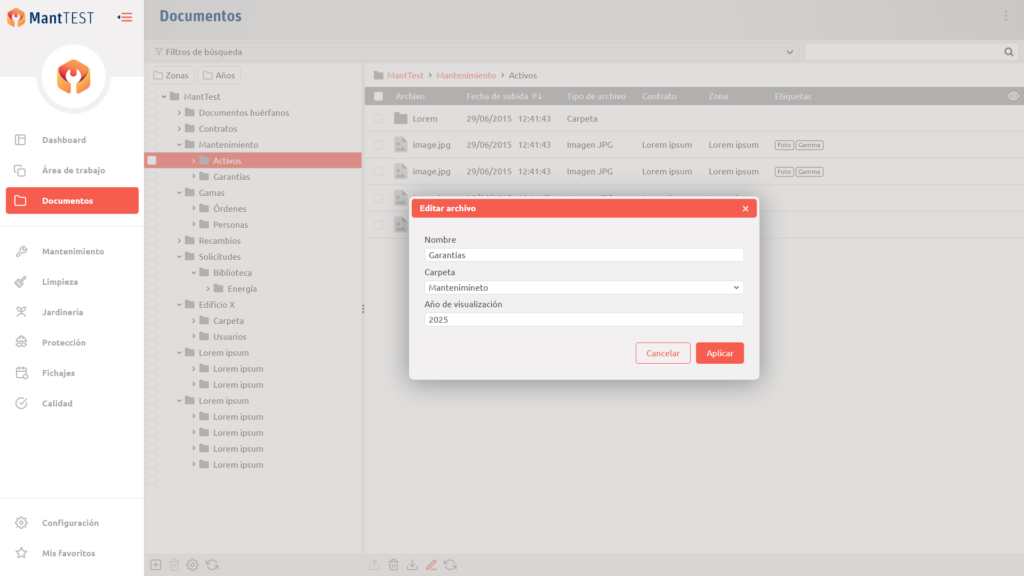1024x576 pixels.
Task: Open Mantenimiento in the left sidebar
Action: [x=72, y=251]
